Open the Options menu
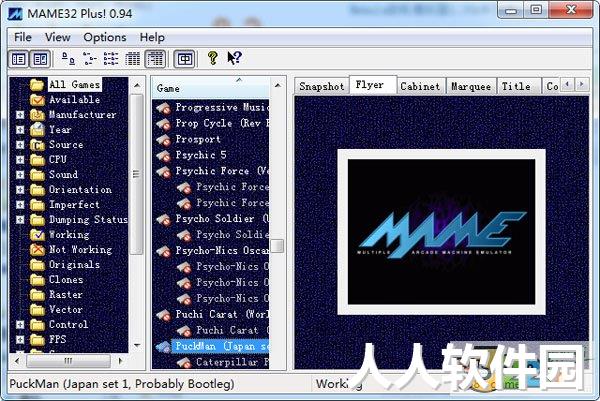 click(105, 37)
